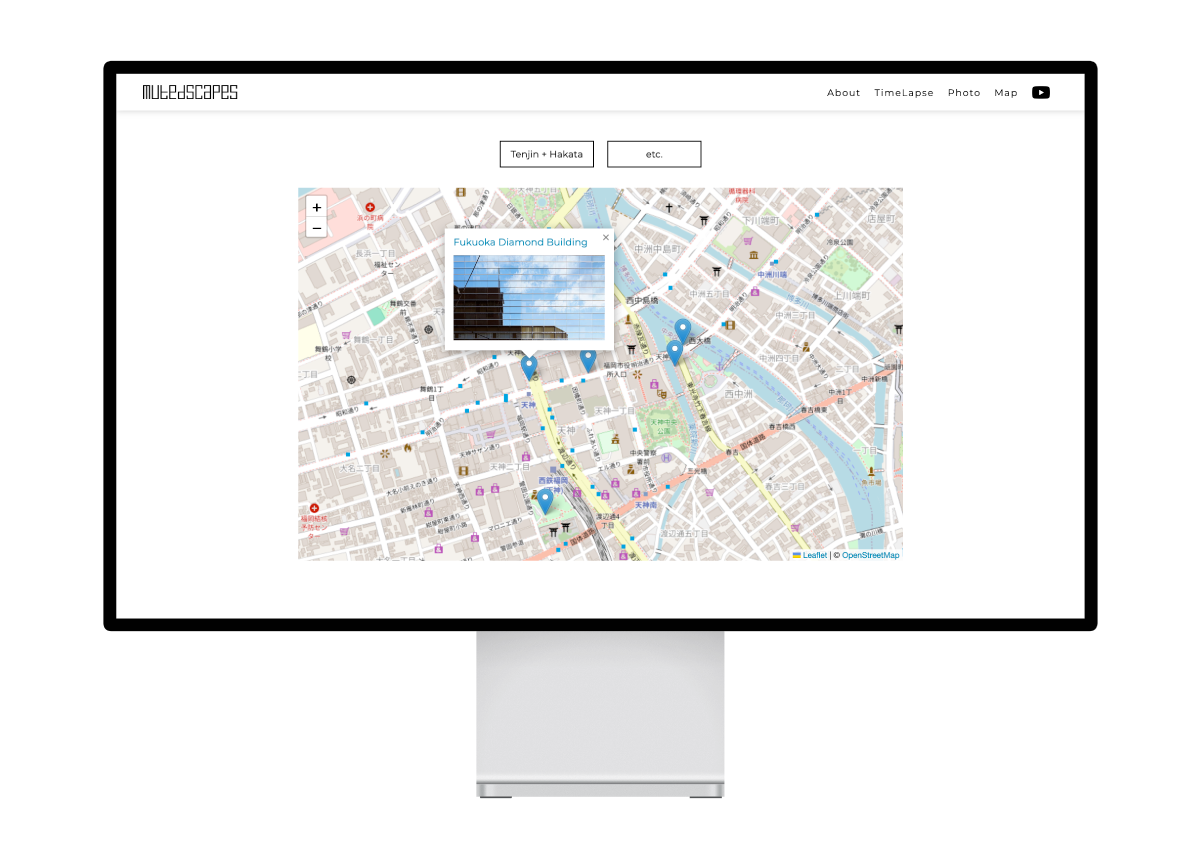Zoom out of the map
This screenshot has height=857, width=1200.
point(317,228)
